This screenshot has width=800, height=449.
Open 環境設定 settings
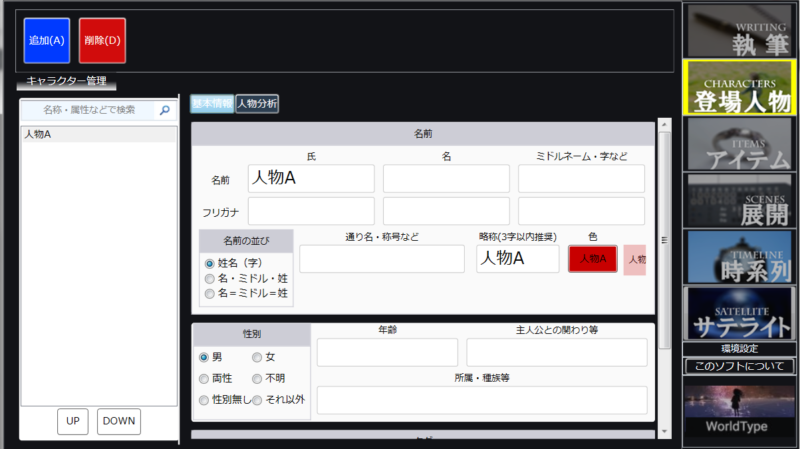coord(739,349)
